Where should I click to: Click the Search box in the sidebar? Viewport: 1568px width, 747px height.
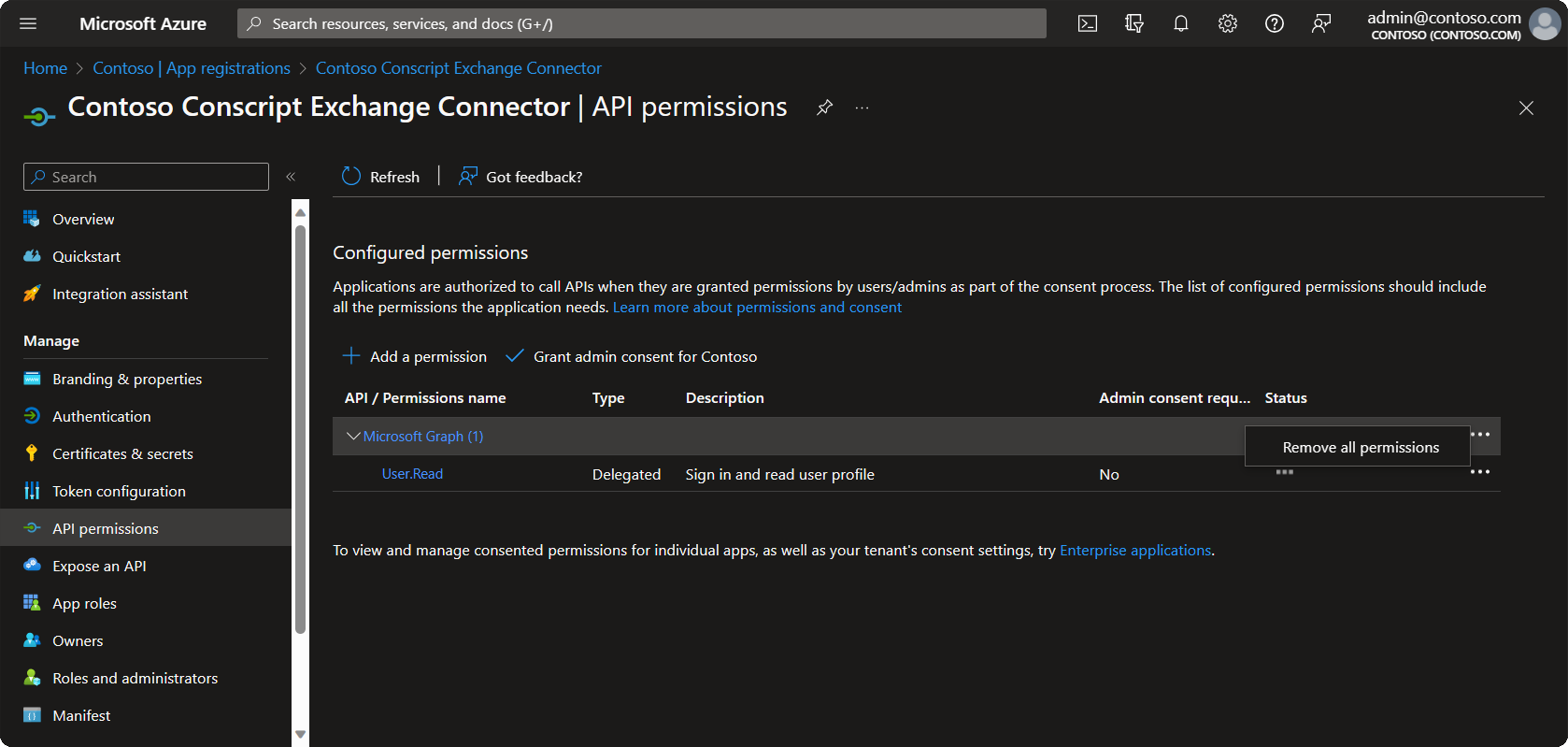click(146, 177)
